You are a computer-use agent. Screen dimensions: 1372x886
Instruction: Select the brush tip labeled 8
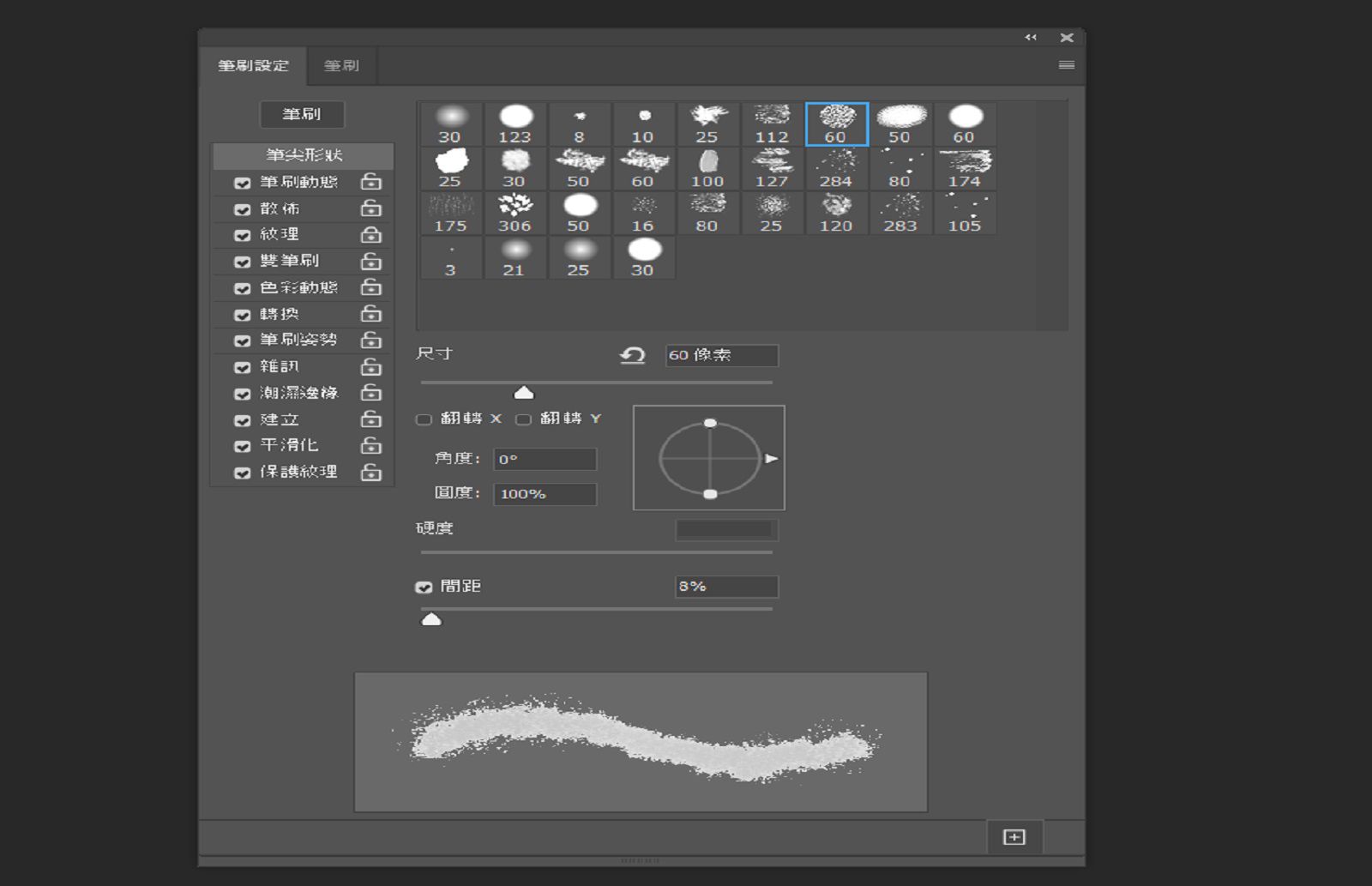(580, 124)
